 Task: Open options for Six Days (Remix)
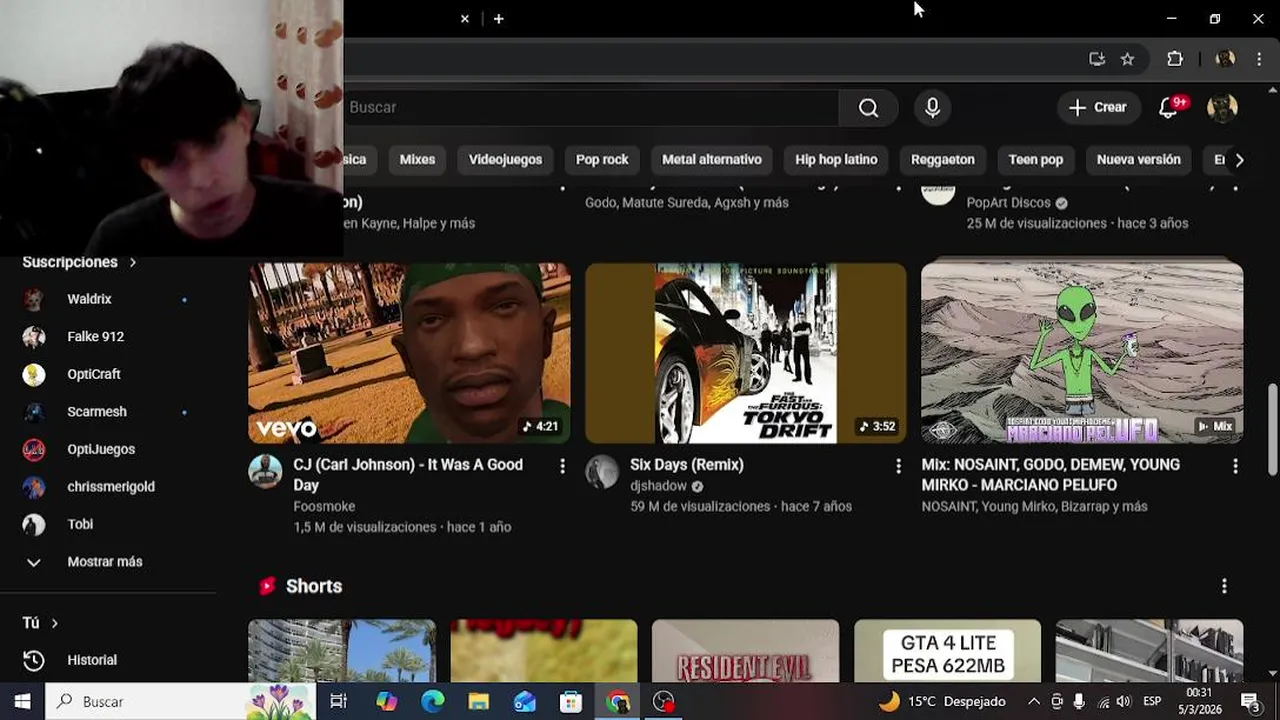tap(898, 466)
